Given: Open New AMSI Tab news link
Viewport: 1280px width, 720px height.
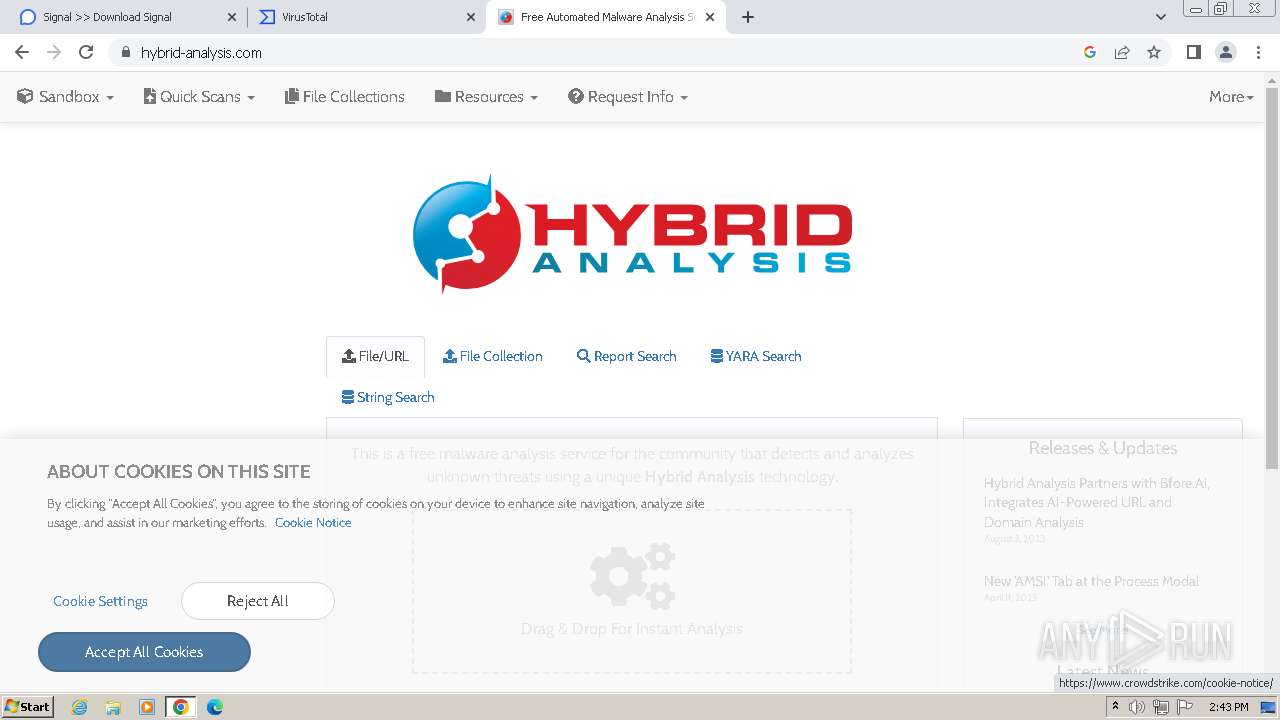Looking at the screenshot, I should 1091,581.
